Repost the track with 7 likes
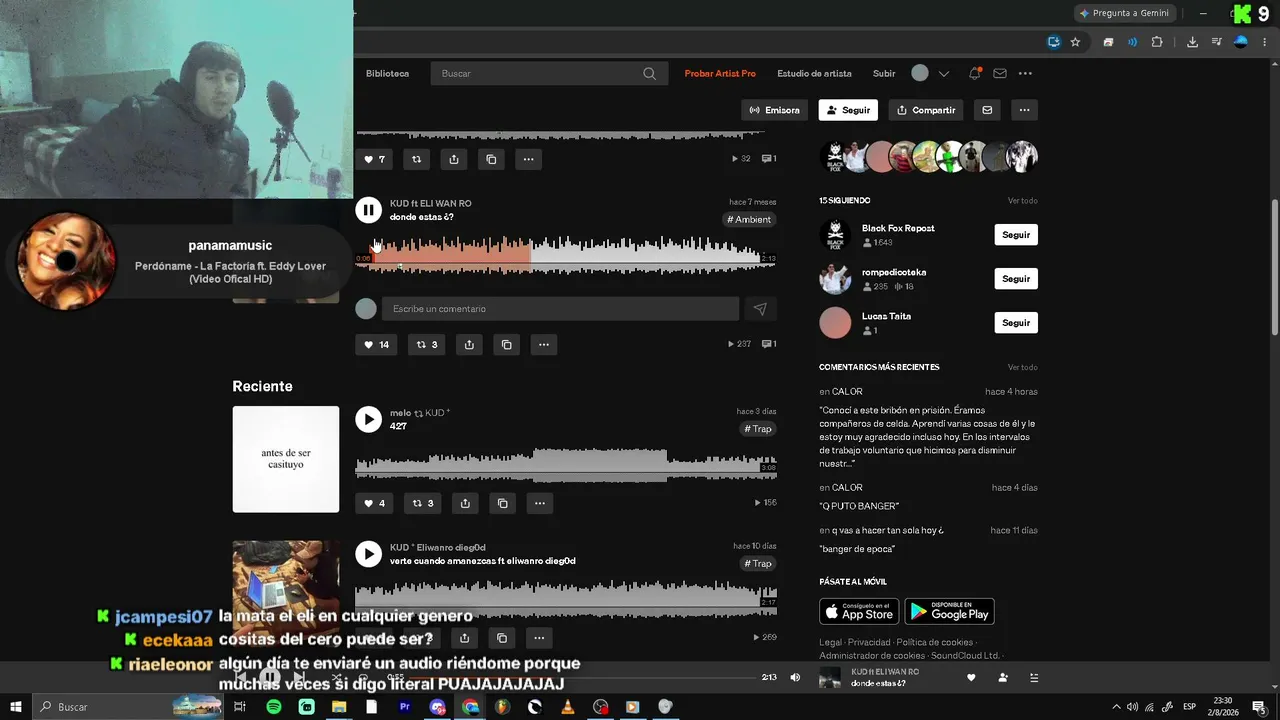This screenshot has width=1280, height=720. 416,159
